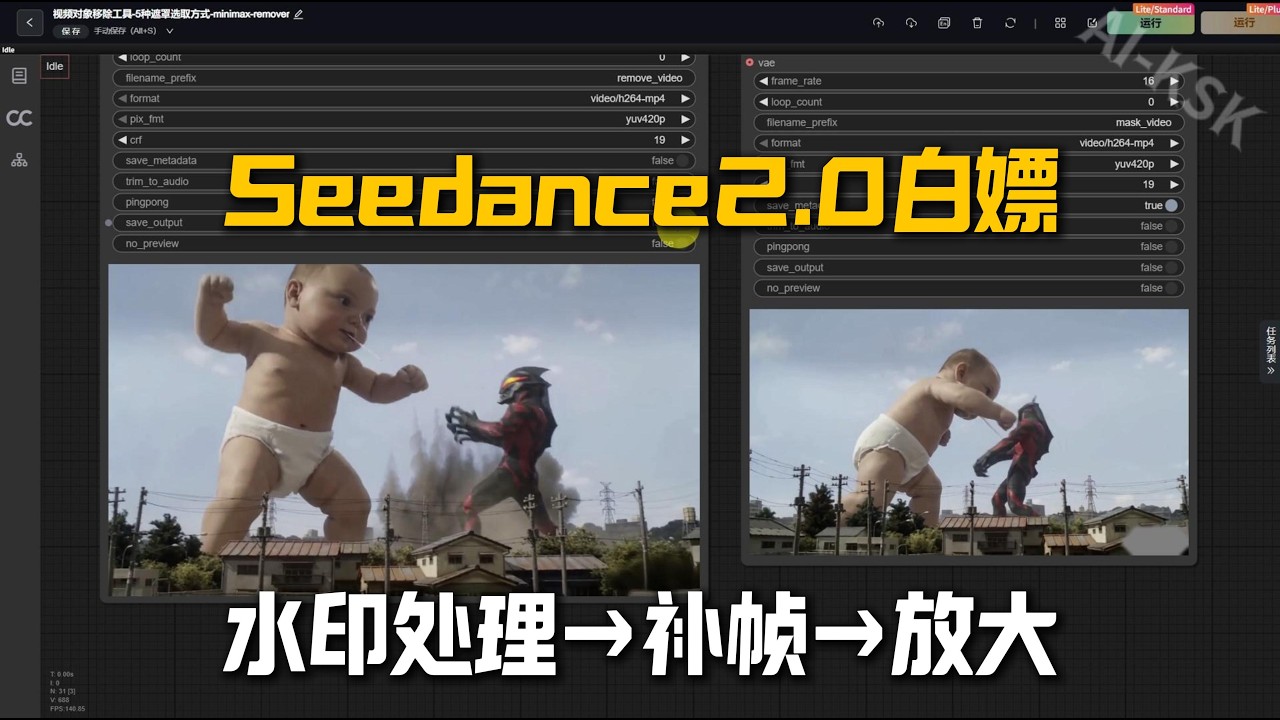1280x720 pixels.
Task: Open the document list icon in left sidebar
Action: point(19,76)
